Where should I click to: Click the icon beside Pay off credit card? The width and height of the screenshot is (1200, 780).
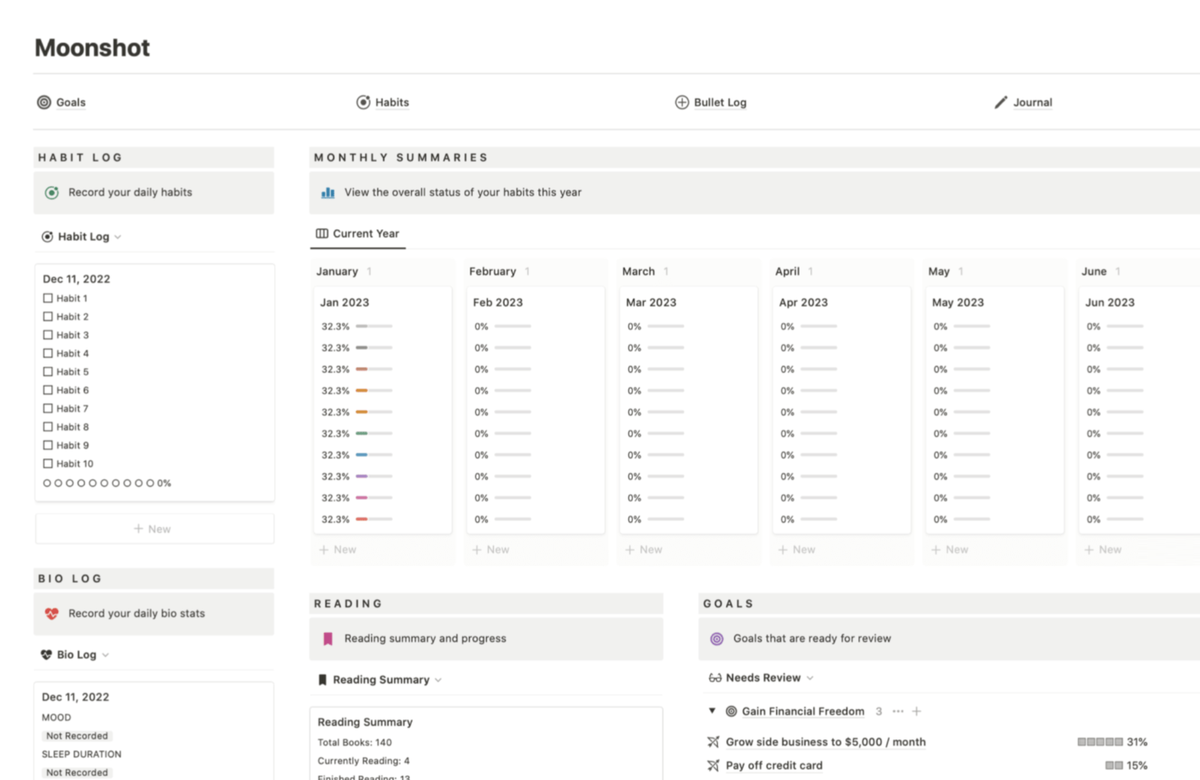click(713, 766)
